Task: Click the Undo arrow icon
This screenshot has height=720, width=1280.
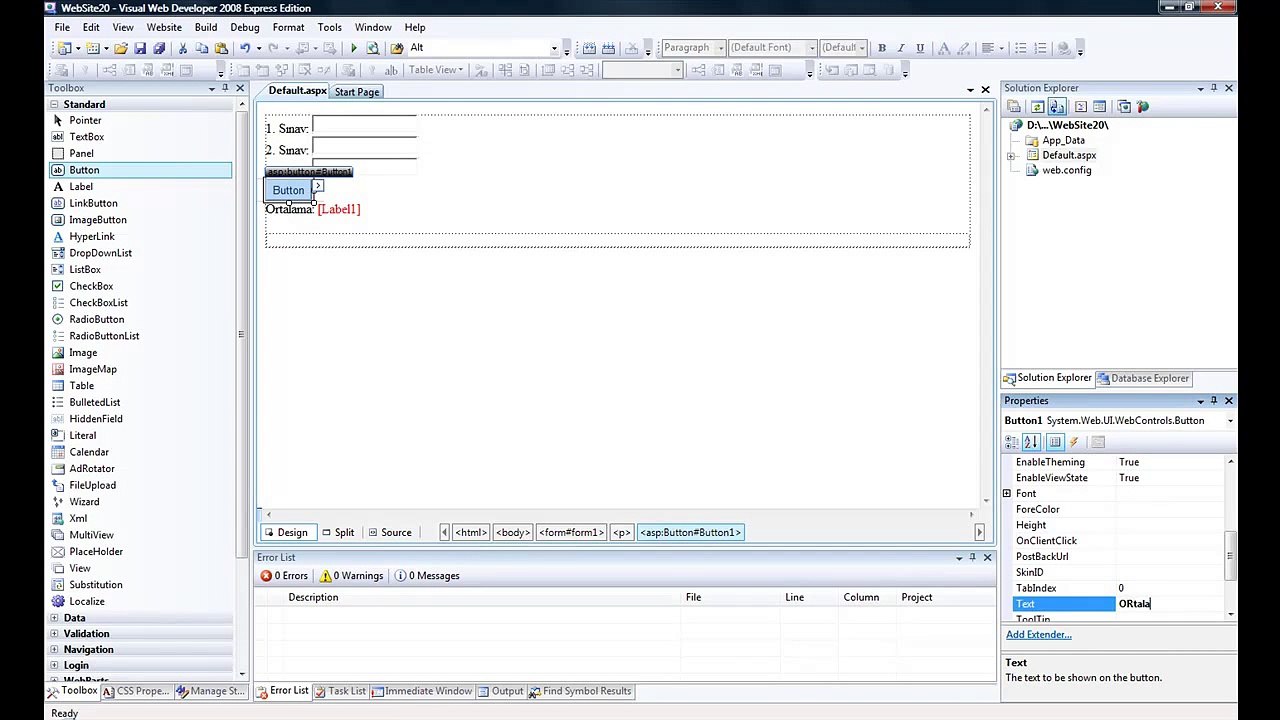Action: [x=244, y=48]
